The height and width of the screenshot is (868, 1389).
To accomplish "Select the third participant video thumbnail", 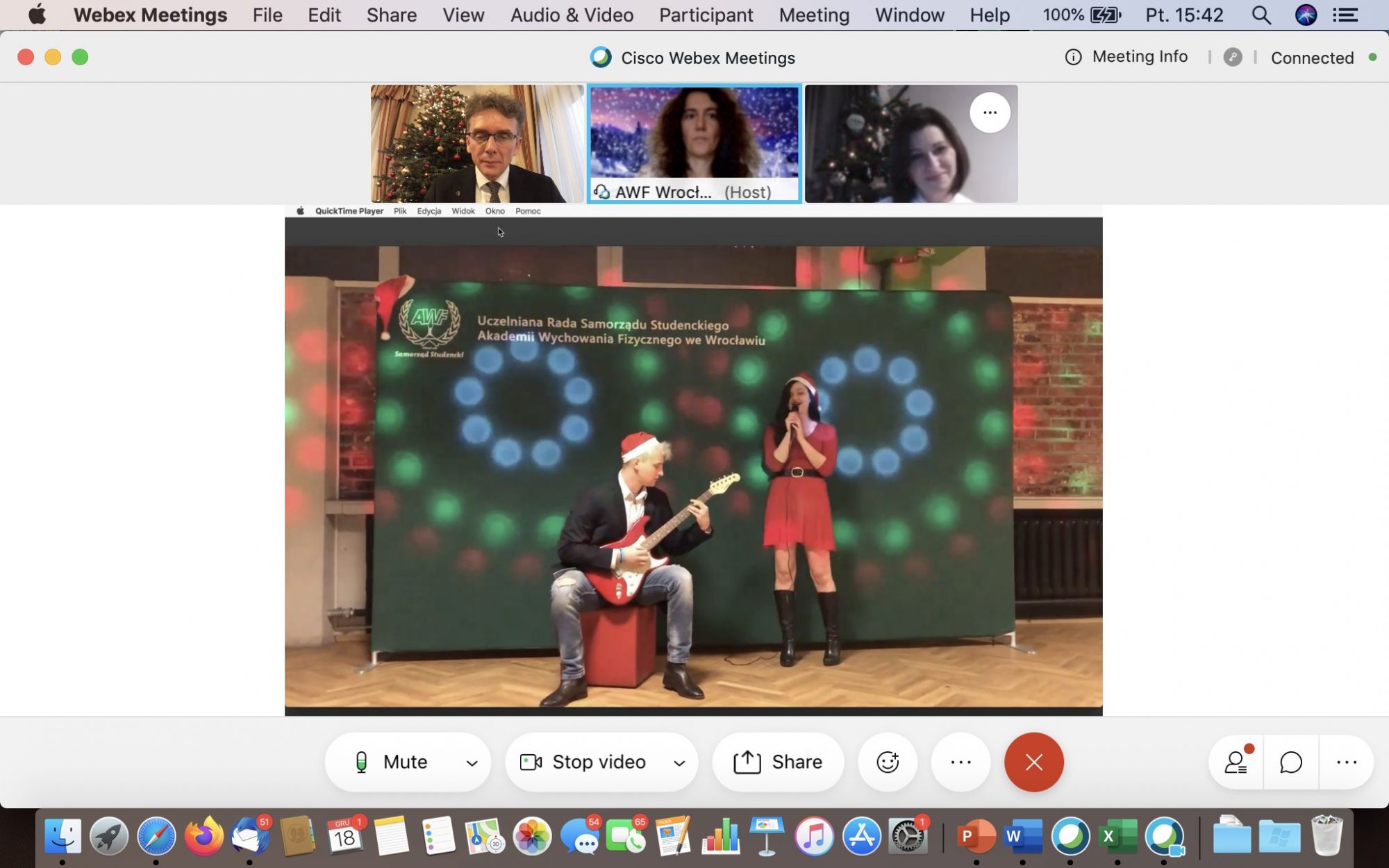I will click(x=911, y=144).
